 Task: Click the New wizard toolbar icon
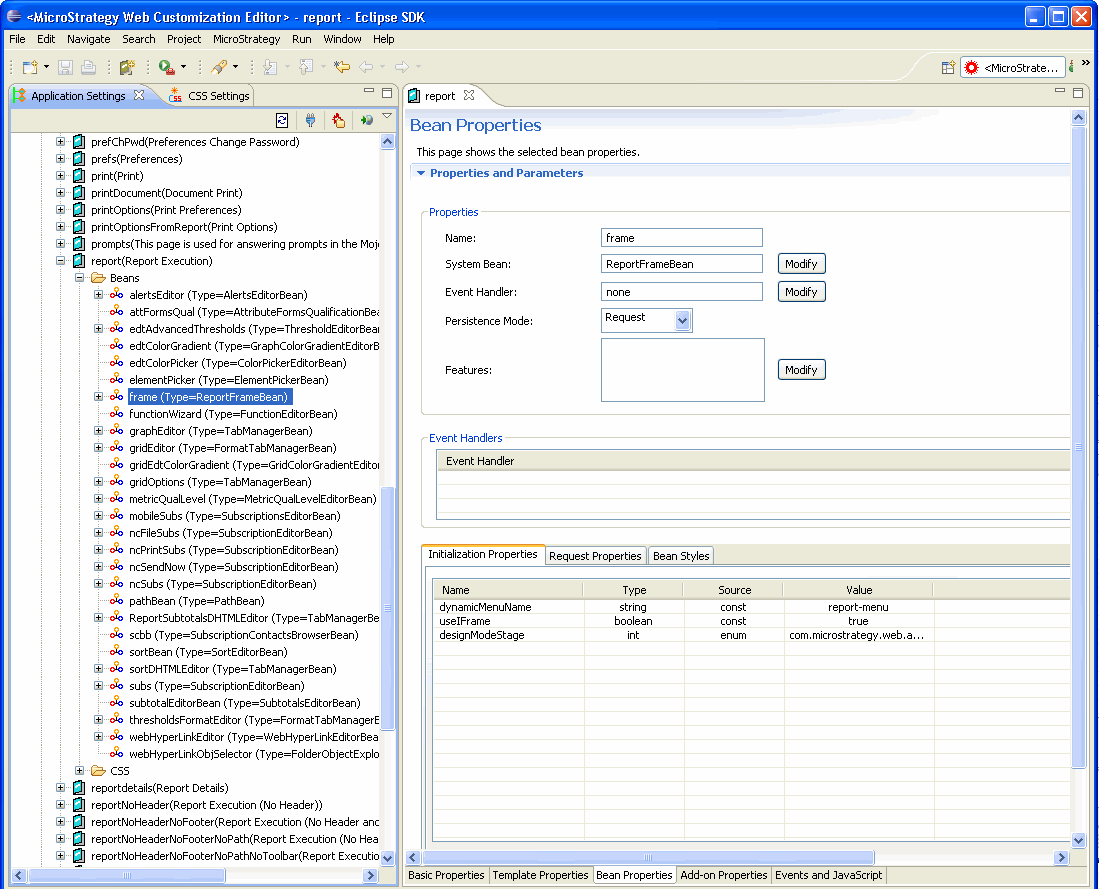30,67
